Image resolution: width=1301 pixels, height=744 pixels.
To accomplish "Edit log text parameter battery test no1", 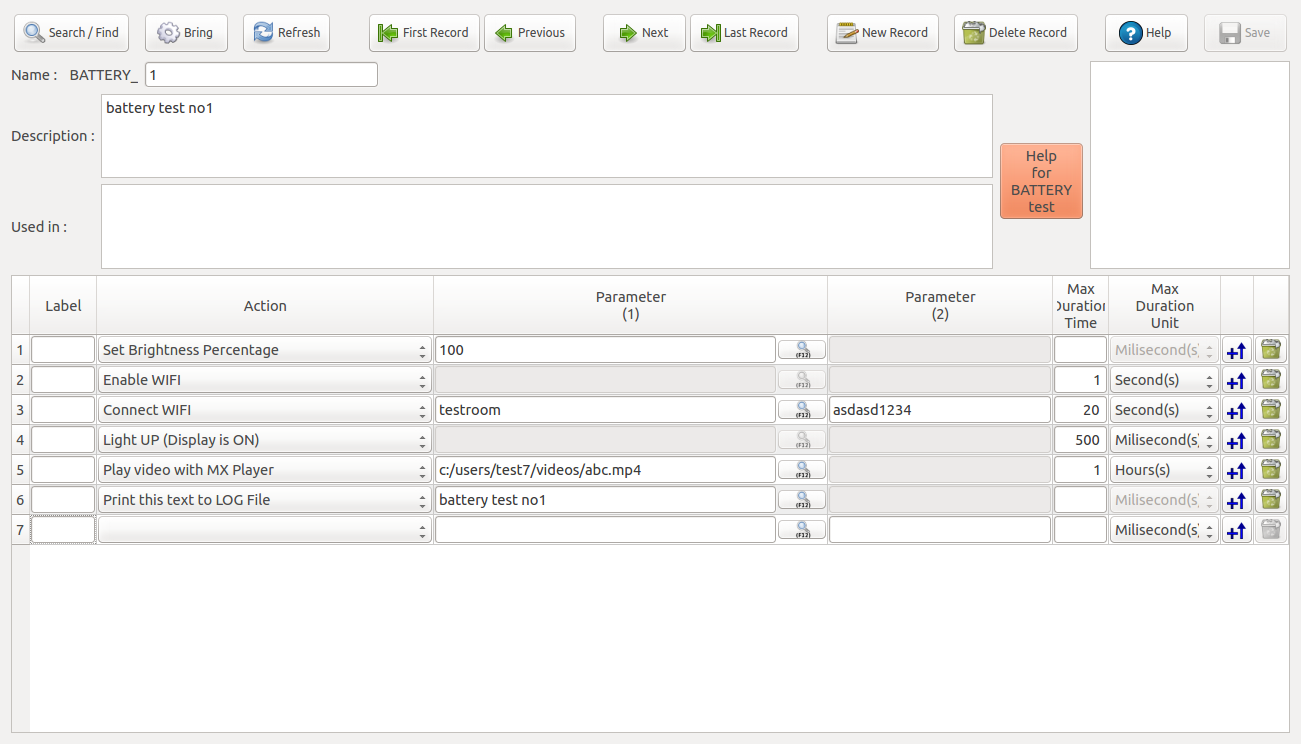I will coord(605,500).
